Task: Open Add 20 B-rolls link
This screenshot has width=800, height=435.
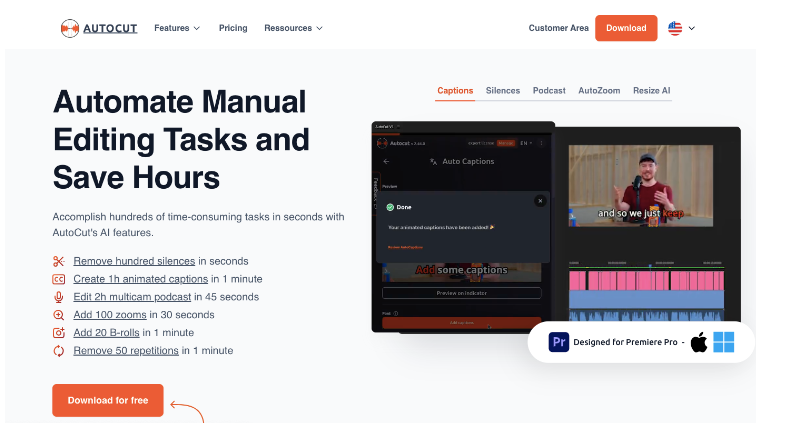Action: click(x=106, y=332)
